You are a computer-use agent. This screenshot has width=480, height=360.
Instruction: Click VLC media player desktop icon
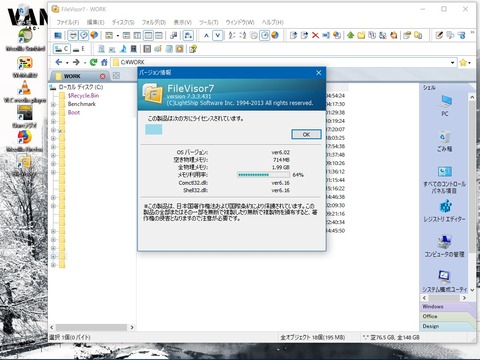25,92
